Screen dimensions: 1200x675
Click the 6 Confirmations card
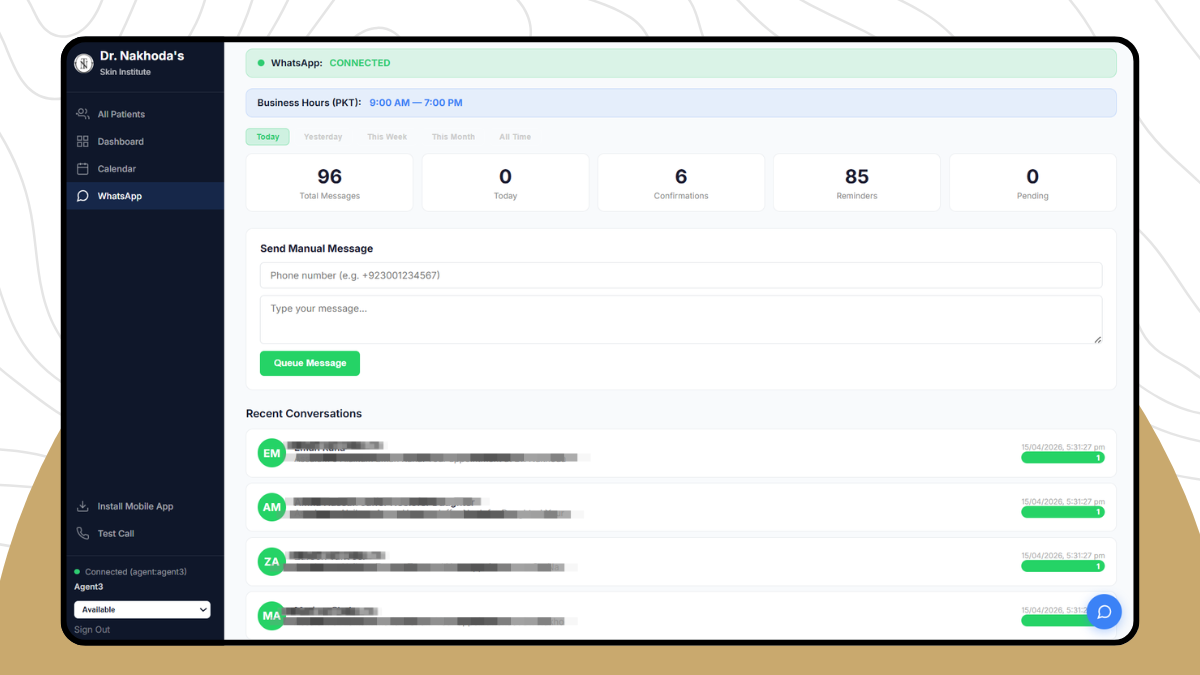click(681, 182)
